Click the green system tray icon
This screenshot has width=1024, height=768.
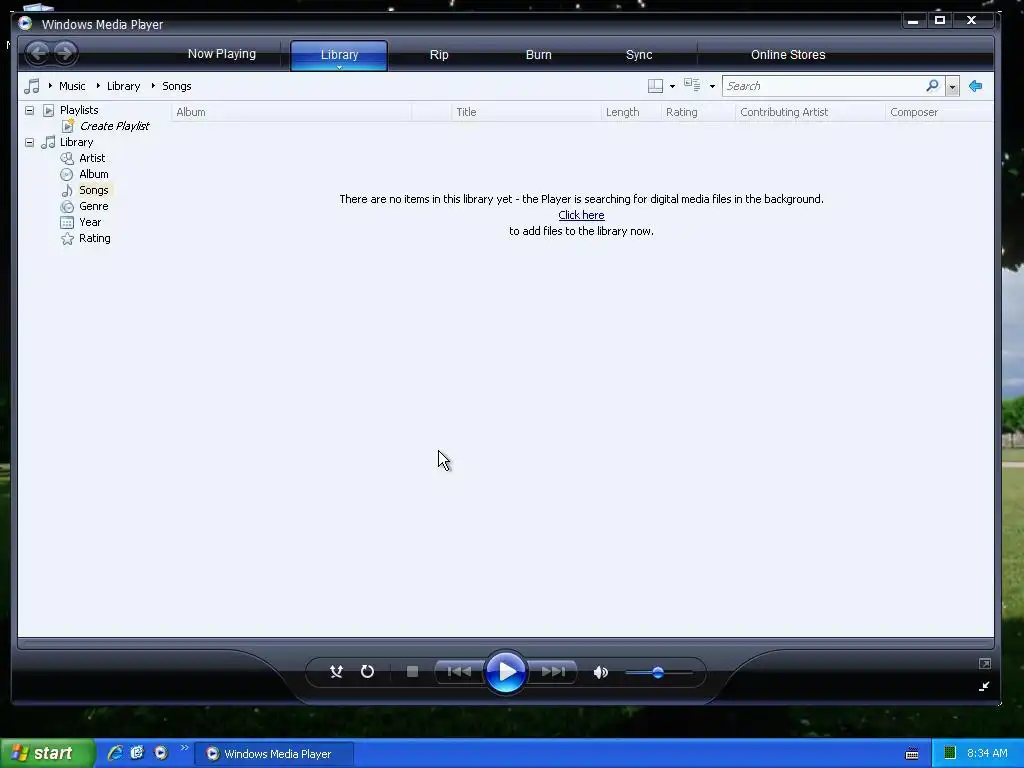tap(950, 753)
